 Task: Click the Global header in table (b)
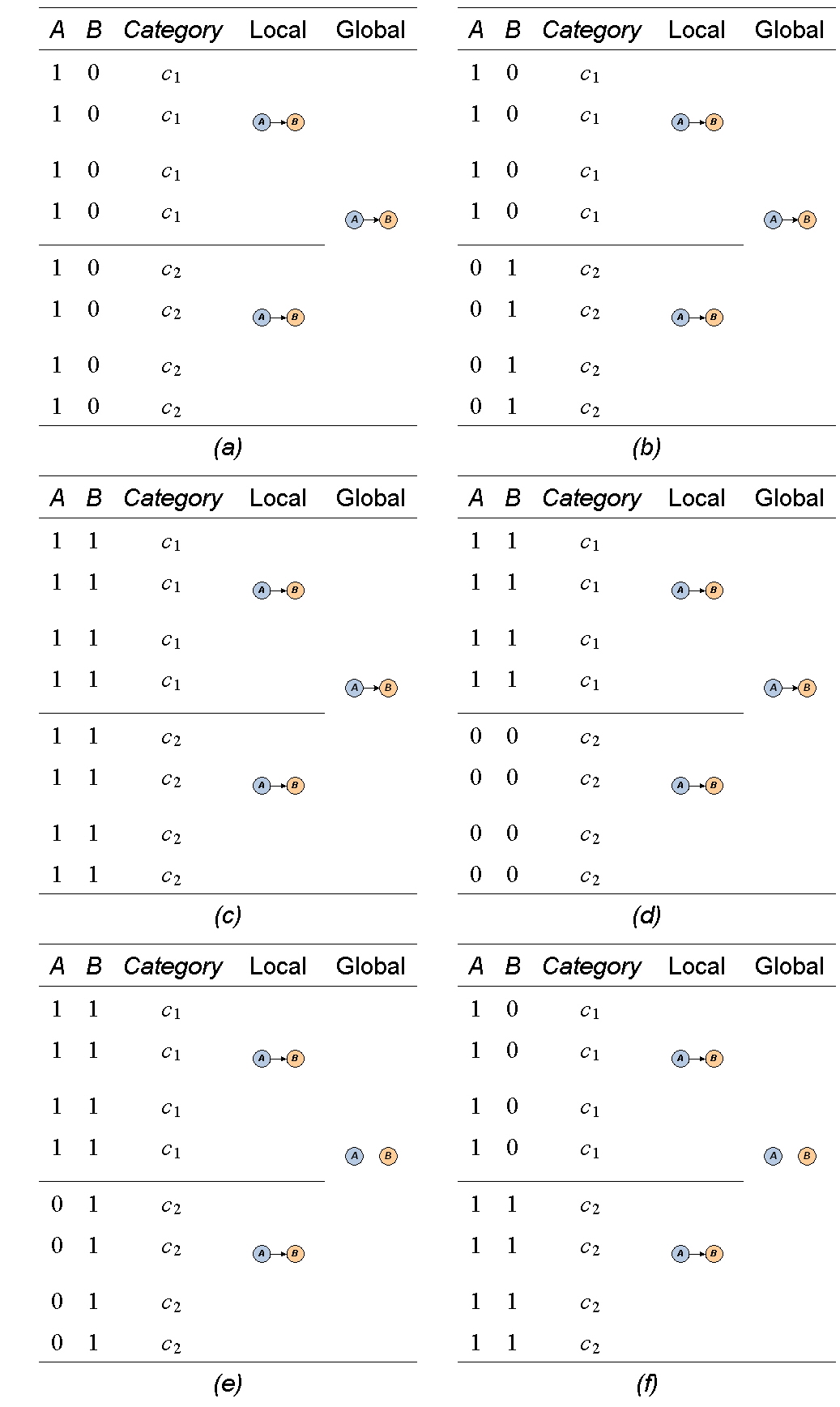789,30
